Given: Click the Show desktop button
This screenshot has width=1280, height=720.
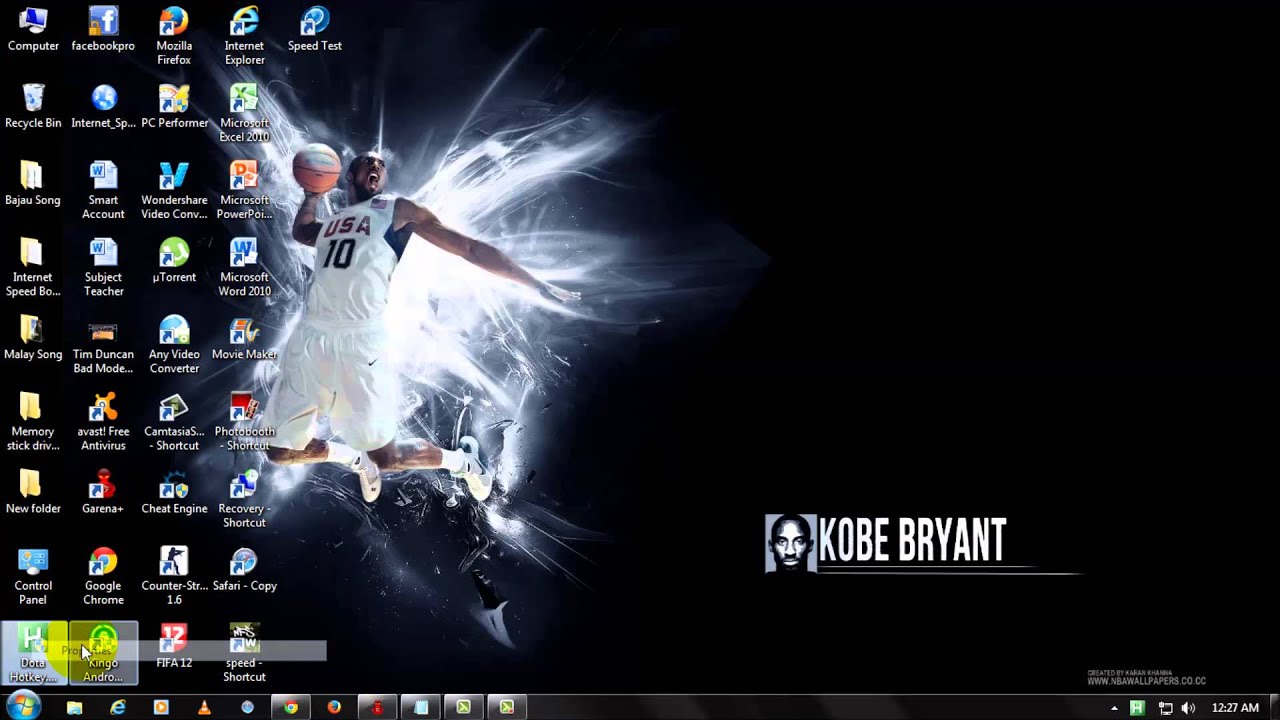Looking at the screenshot, I should (1273, 707).
